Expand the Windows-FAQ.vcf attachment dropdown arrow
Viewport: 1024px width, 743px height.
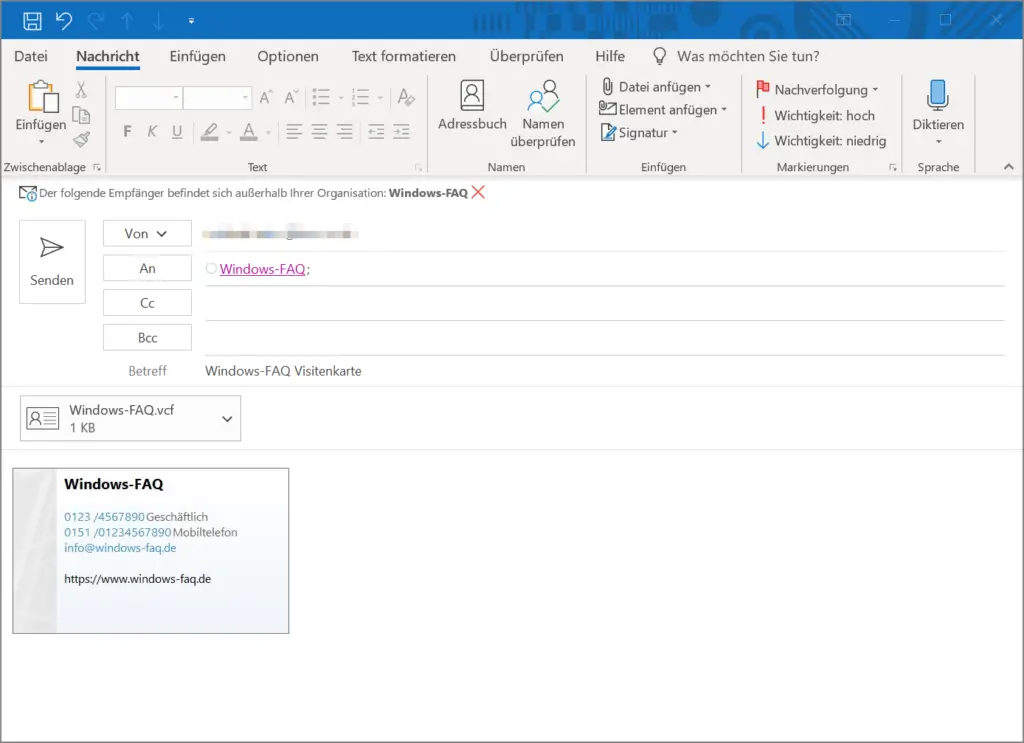(227, 419)
